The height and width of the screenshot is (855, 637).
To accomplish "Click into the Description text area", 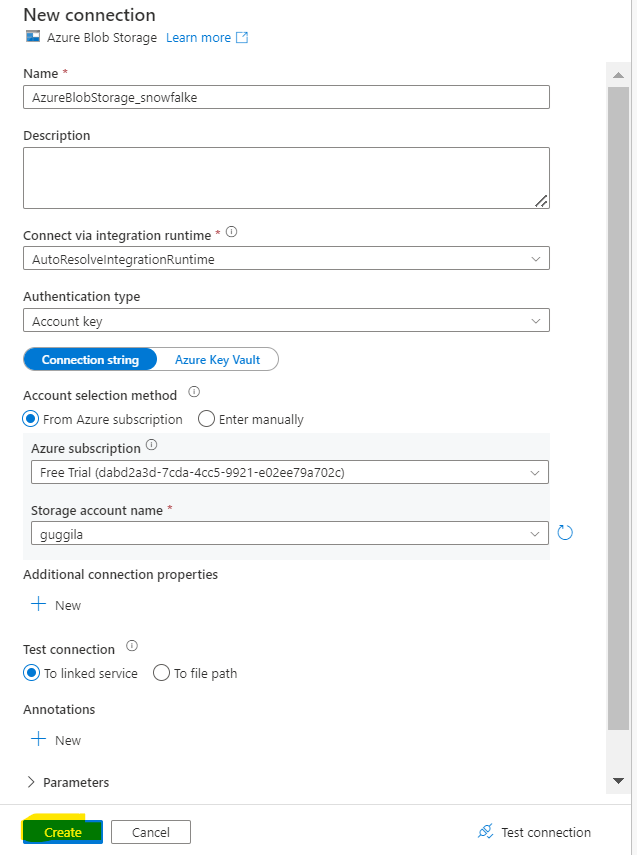I will pyautogui.click(x=286, y=178).
